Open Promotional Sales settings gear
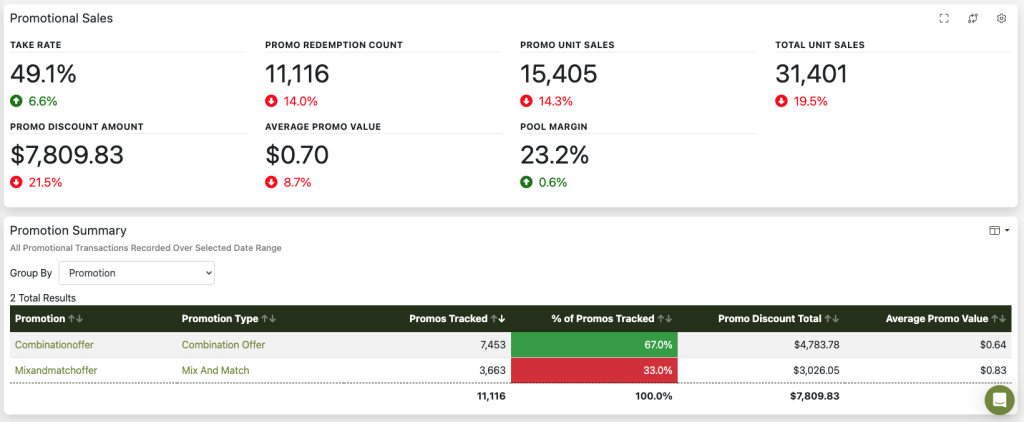This screenshot has width=1024, height=422. pyautogui.click(x=1001, y=18)
